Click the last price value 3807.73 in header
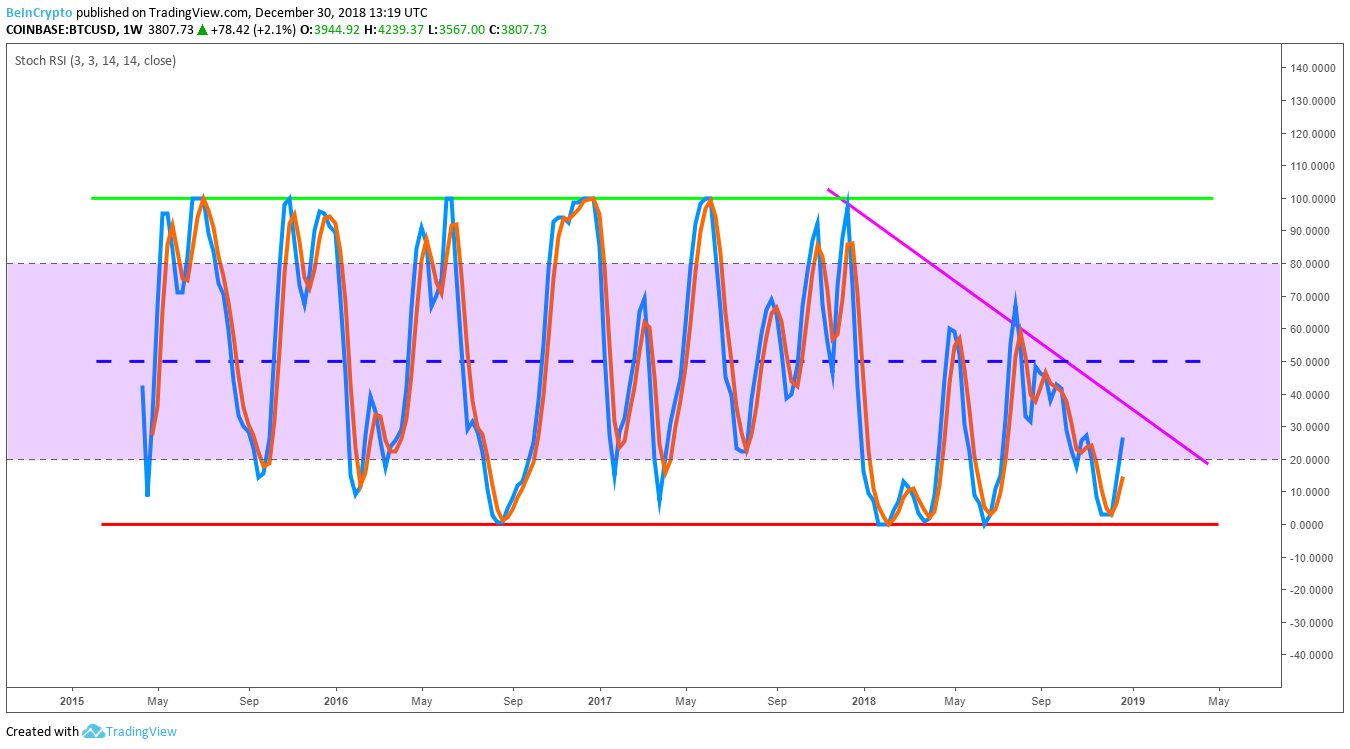Image resolution: width=1350 pixels, height=749 pixels. point(170,30)
